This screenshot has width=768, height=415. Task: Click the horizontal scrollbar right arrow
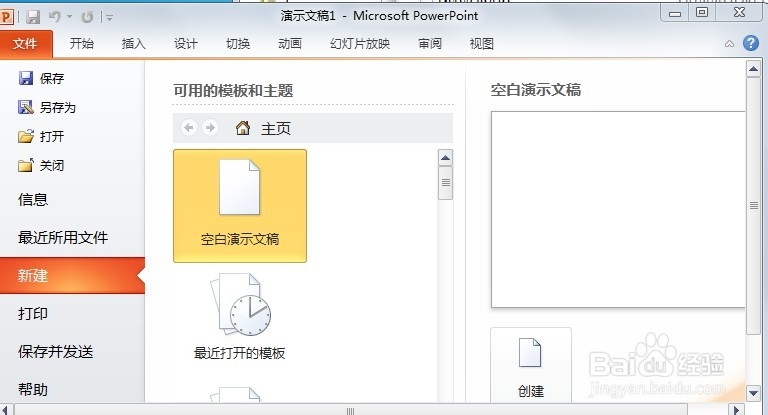pyautogui.click(x=736, y=410)
